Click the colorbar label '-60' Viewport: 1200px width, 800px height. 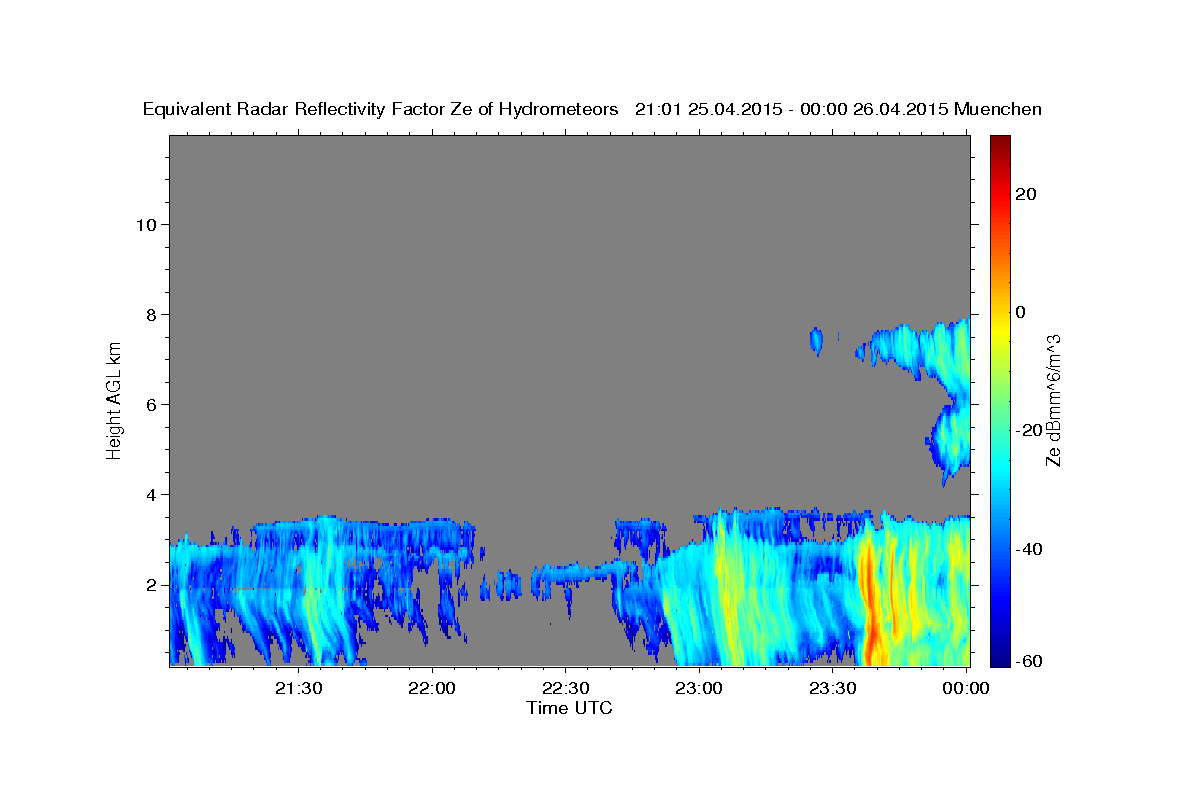pos(1027,661)
